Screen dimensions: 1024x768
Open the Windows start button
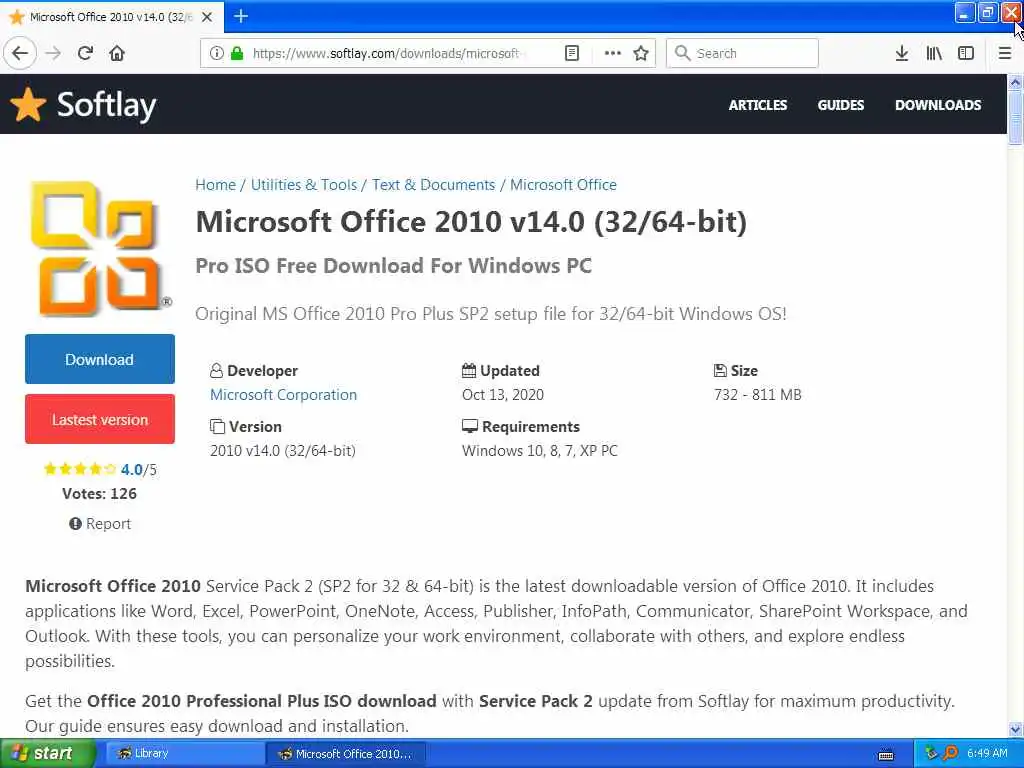[48, 754]
